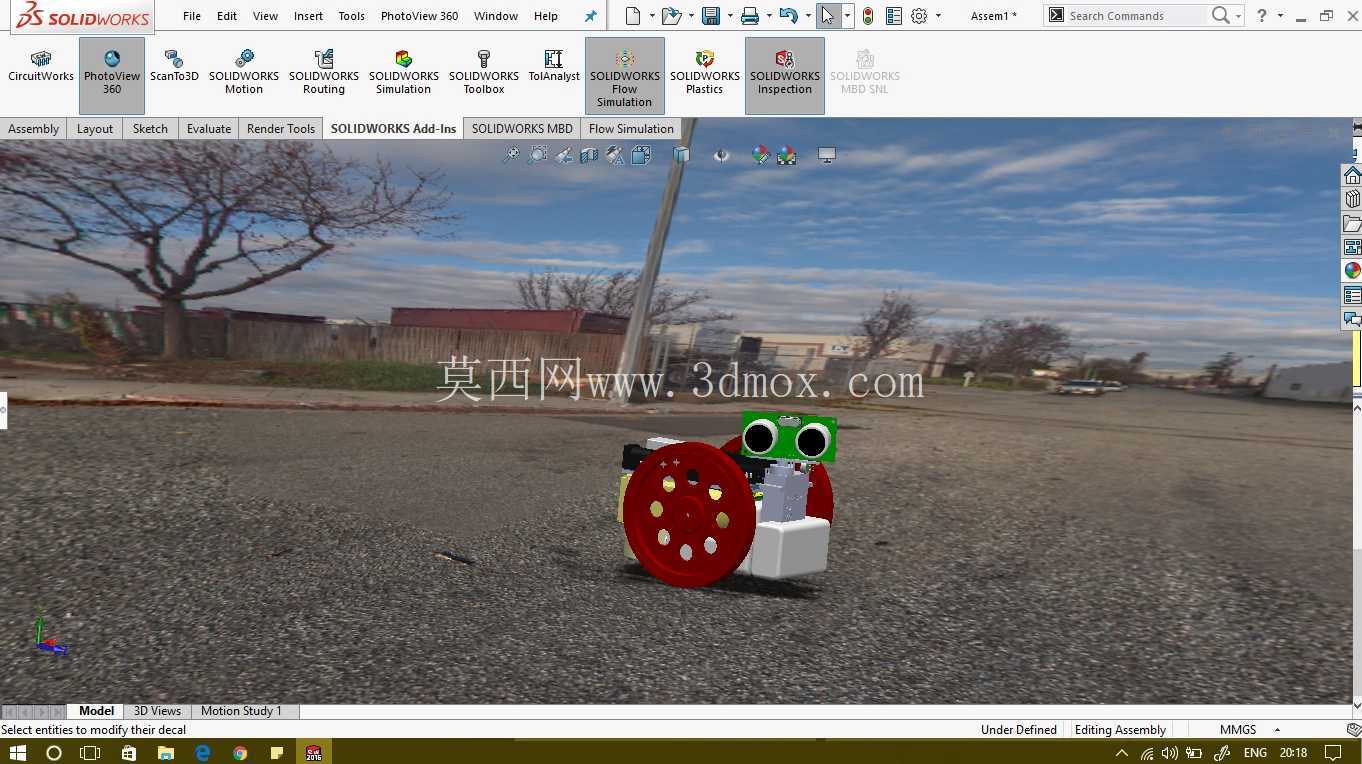Pin the menu bar with pushpin
The image size is (1362, 764).
pos(590,16)
